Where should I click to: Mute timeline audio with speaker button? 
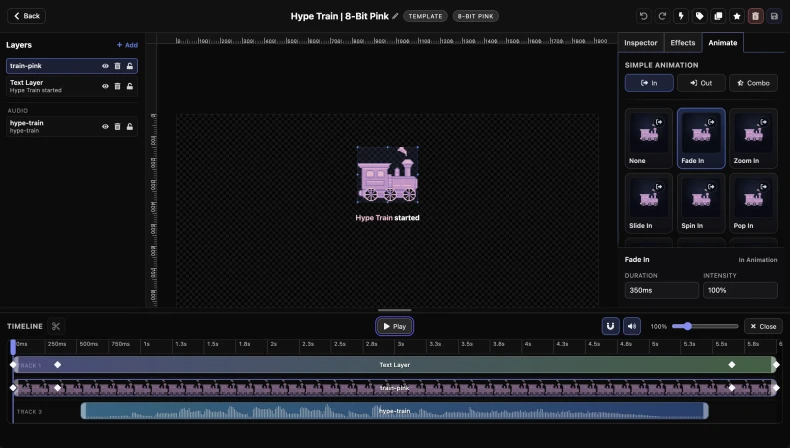click(x=632, y=326)
